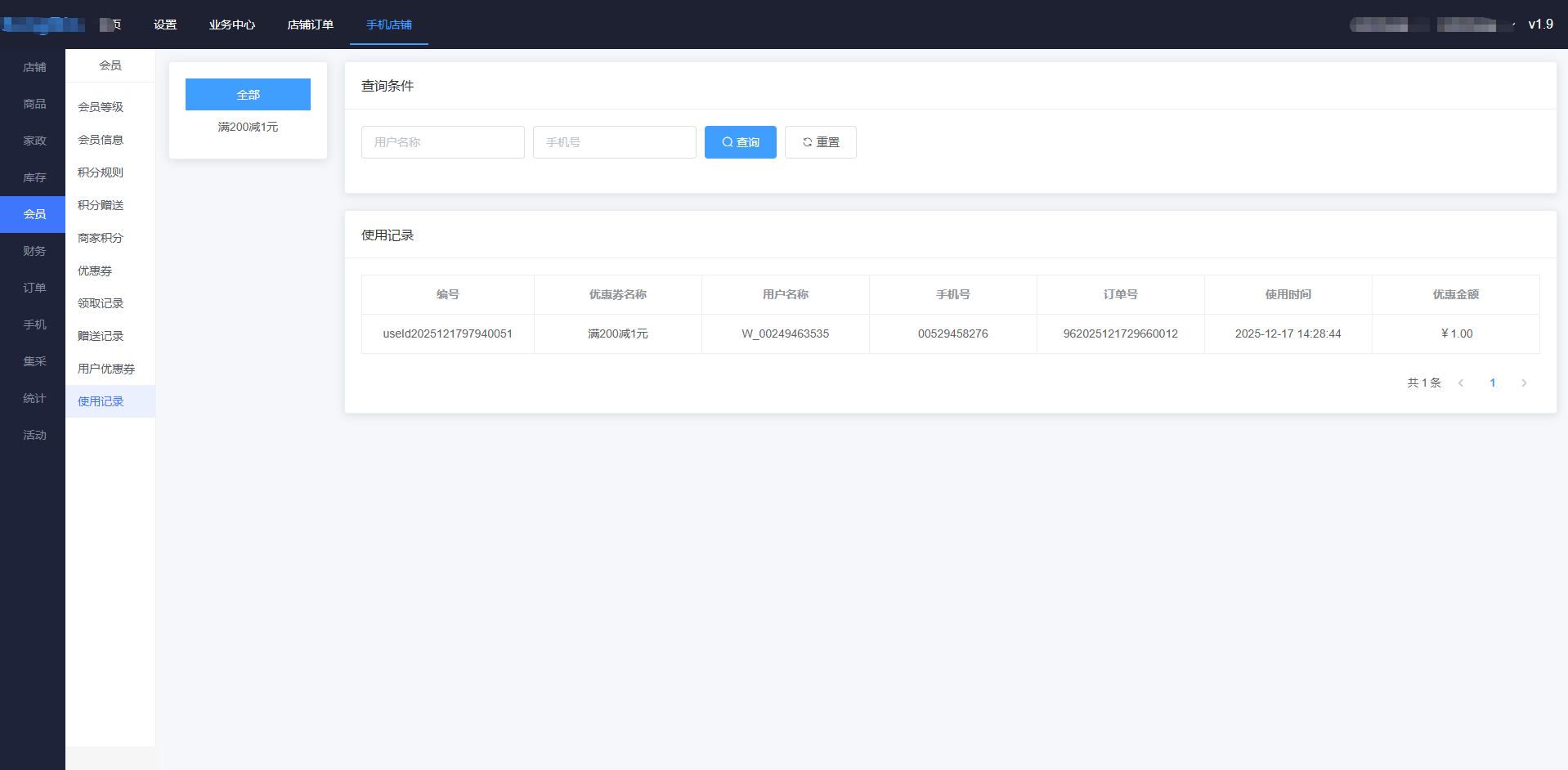This screenshot has width=1568, height=770.
Task: Go to previous page arrow in pagination
Action: tap(1461, 383)
